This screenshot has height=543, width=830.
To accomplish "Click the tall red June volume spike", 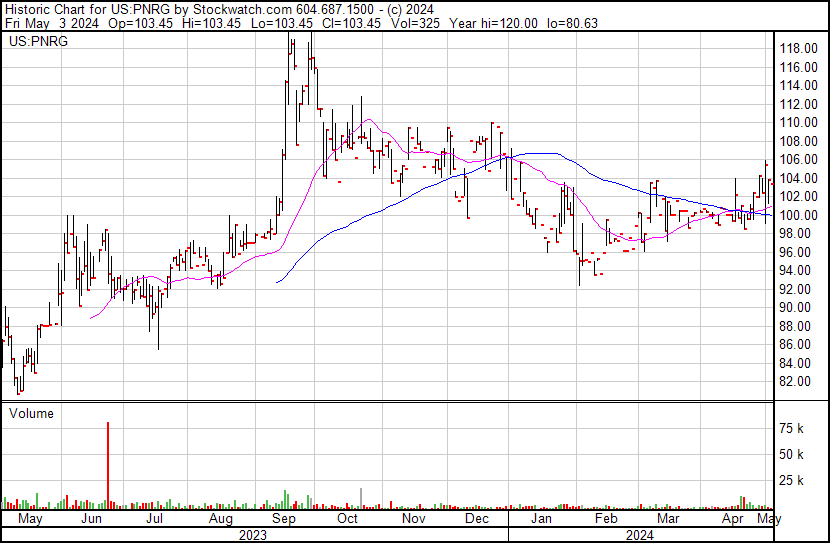I will pyautogui.click(x=108, y=466).
